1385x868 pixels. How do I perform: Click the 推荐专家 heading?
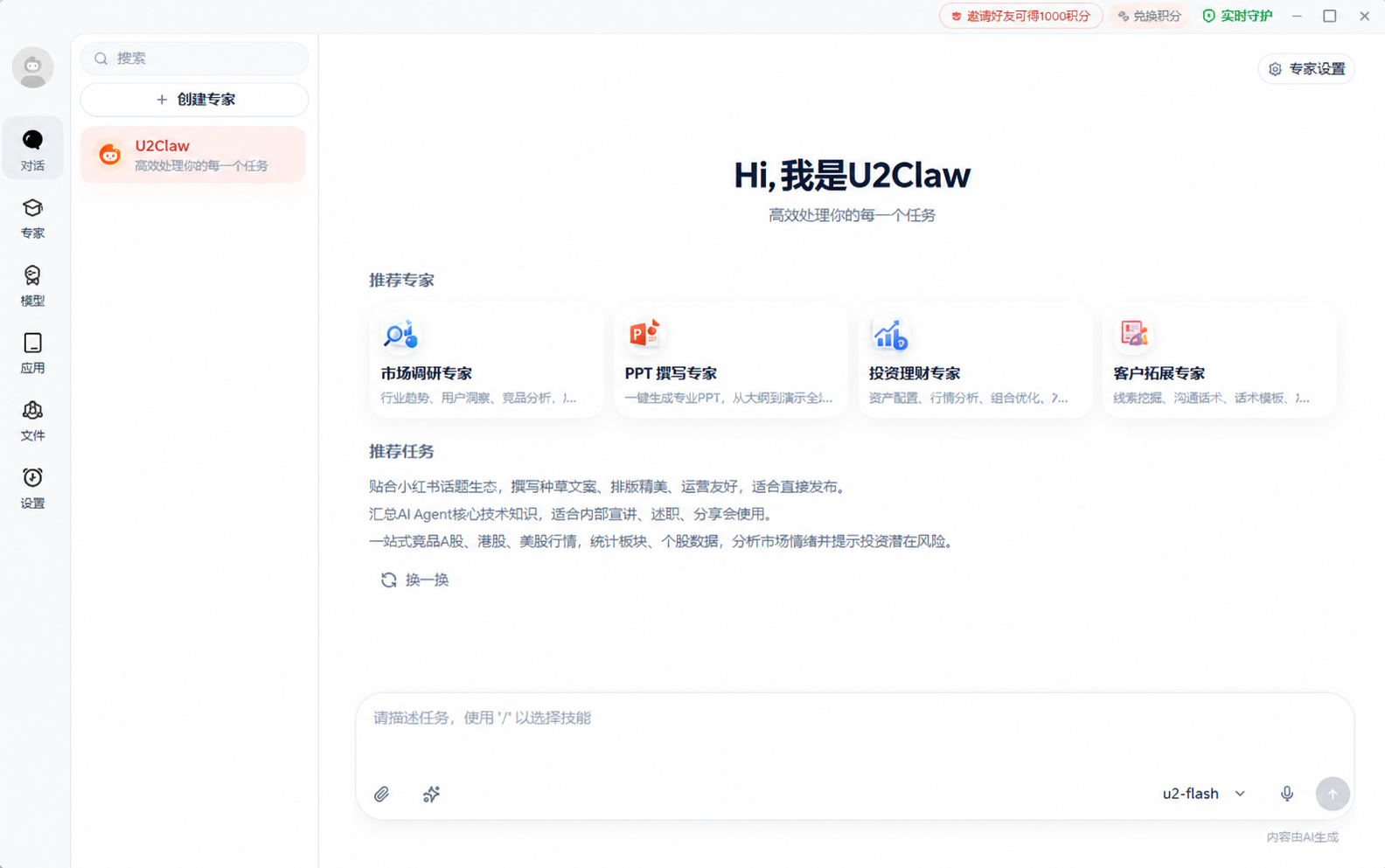401,281
